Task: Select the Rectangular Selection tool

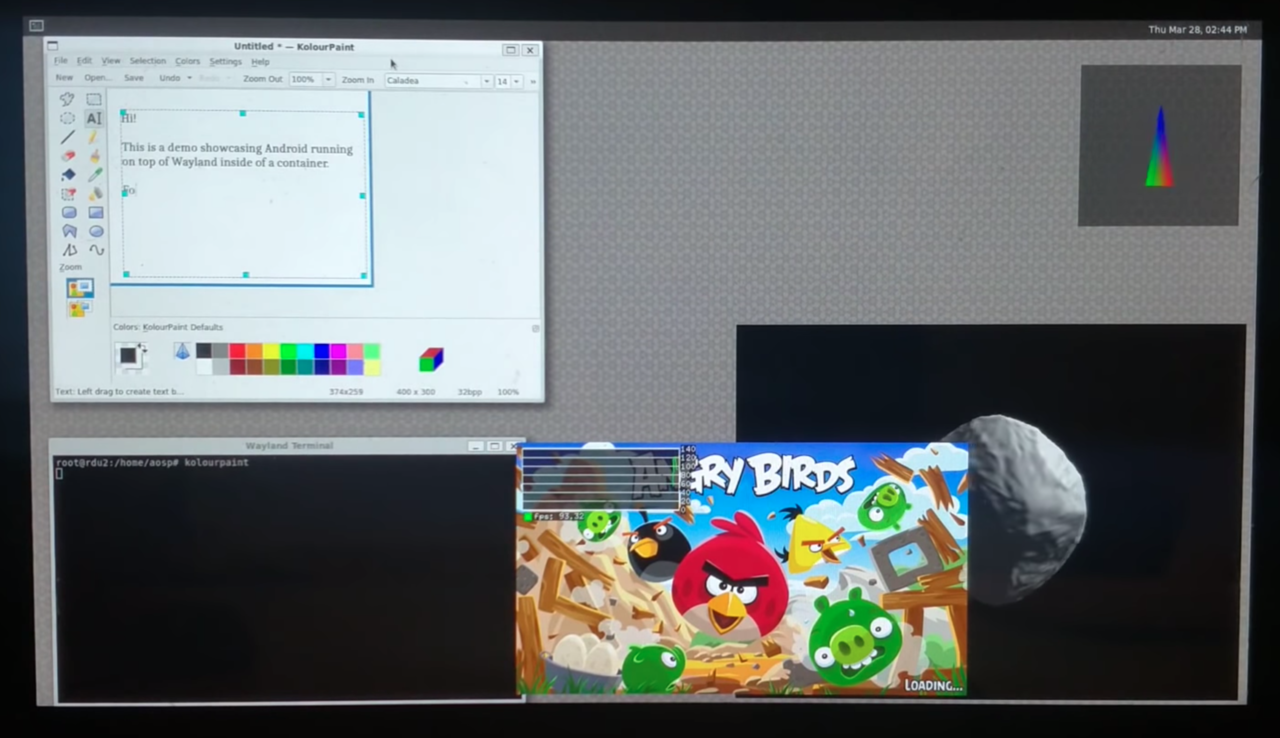Action: (94, 99)
